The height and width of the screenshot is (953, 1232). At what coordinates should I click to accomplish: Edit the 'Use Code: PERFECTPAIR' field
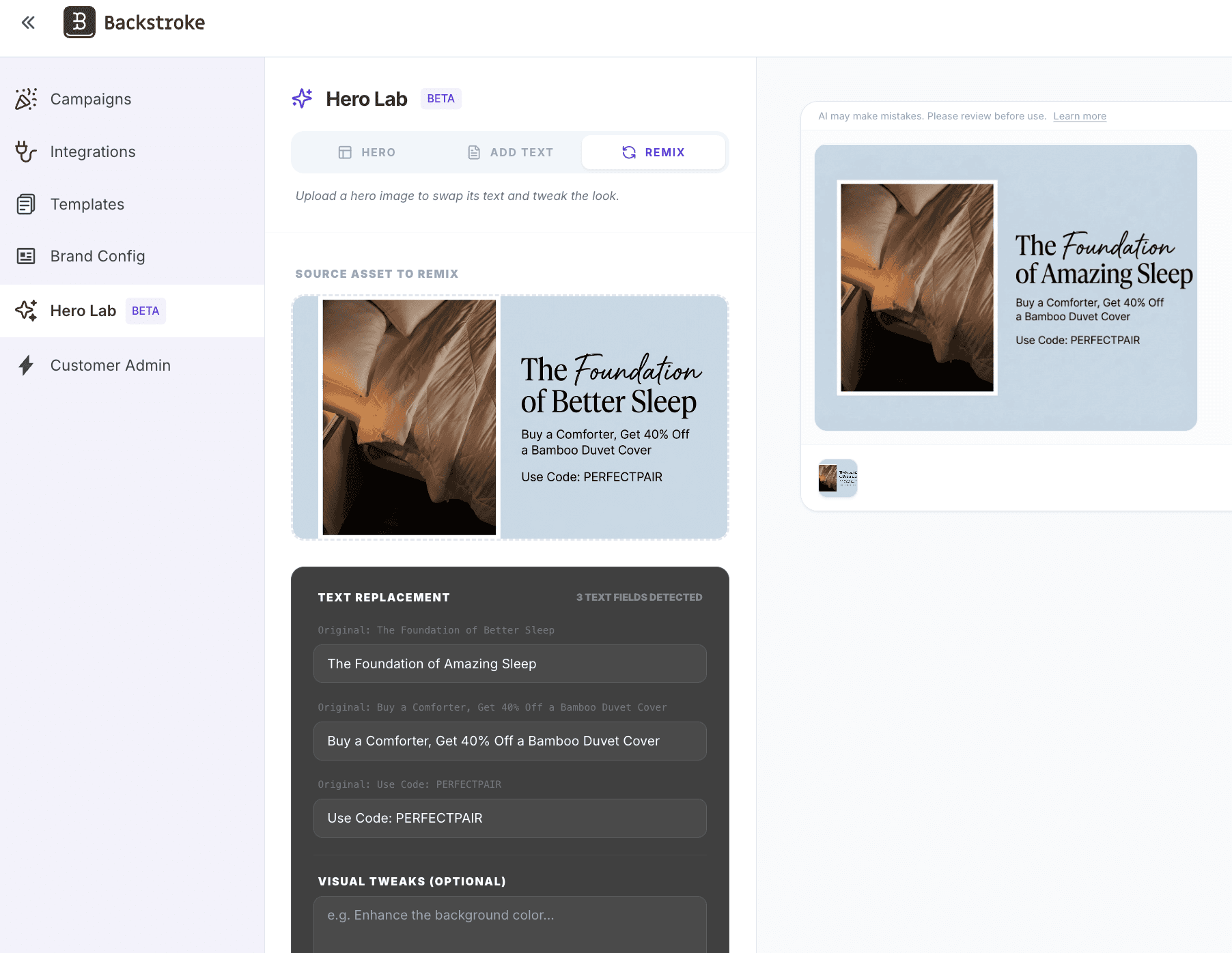(x=510, y=818)
